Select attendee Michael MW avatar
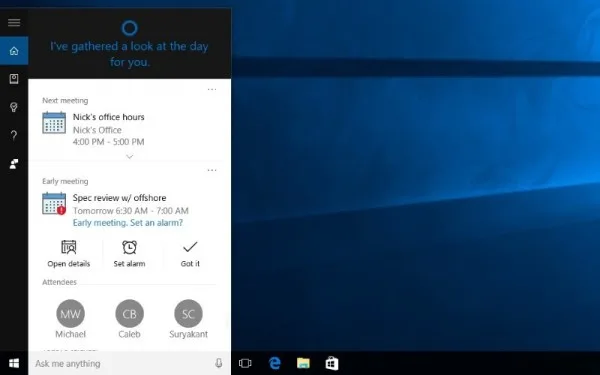Image resolution: width=600 pixels, height=375 pixels. (70, 314)
